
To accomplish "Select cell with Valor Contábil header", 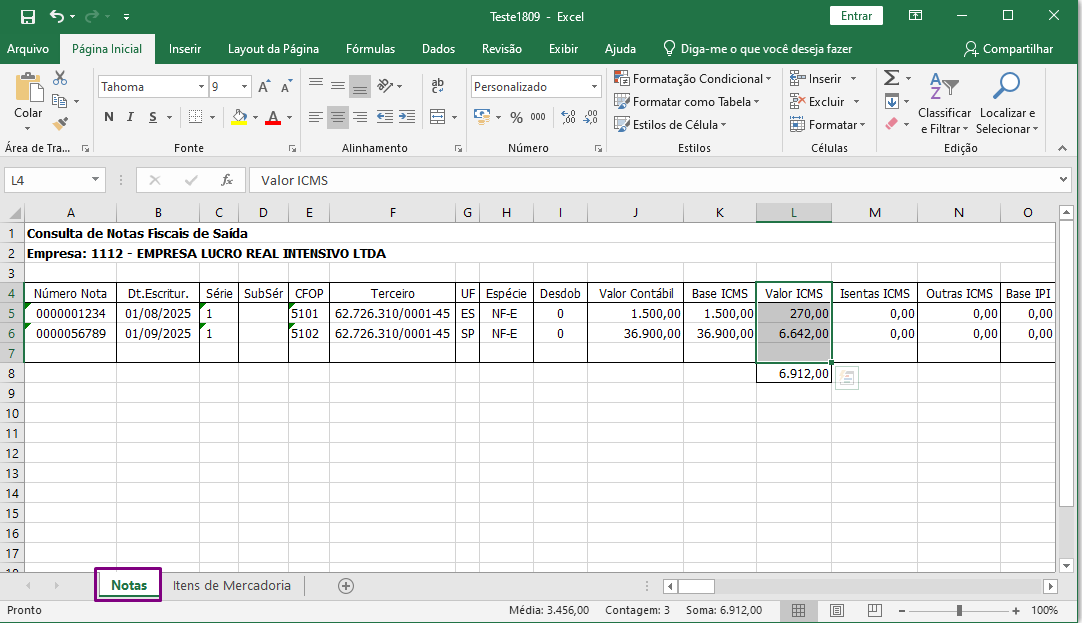I will [635, 294].
